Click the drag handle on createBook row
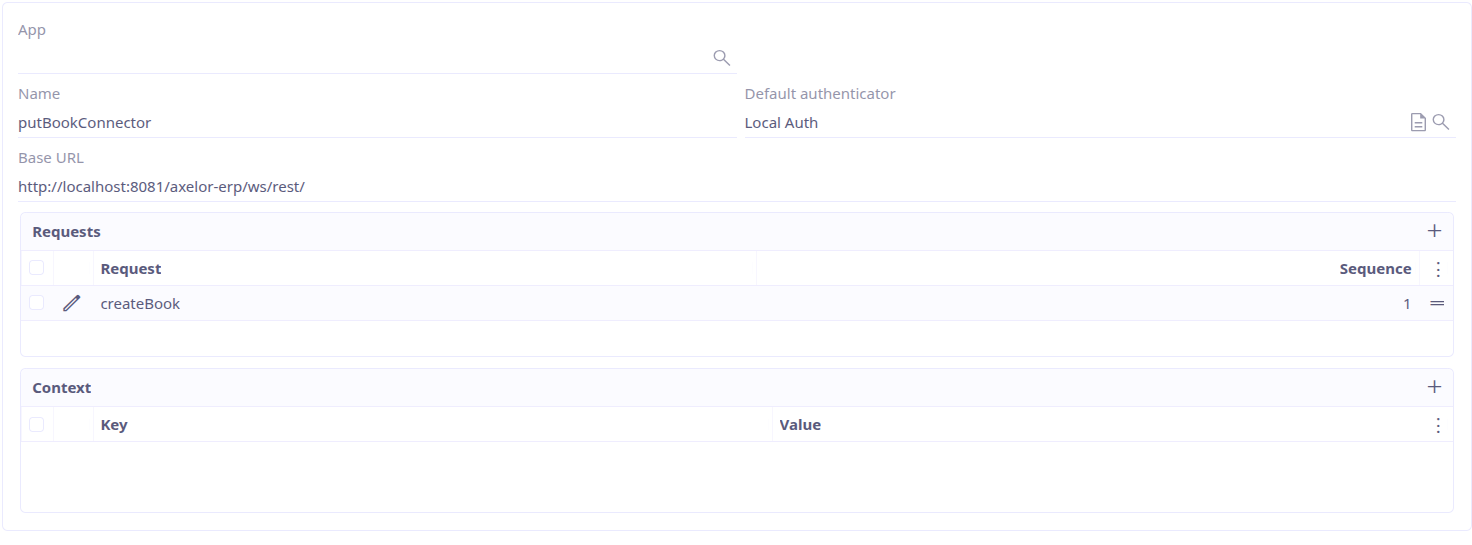Image resolution: width=1472 pixels, height=545 pixels. coord(1437,303)
